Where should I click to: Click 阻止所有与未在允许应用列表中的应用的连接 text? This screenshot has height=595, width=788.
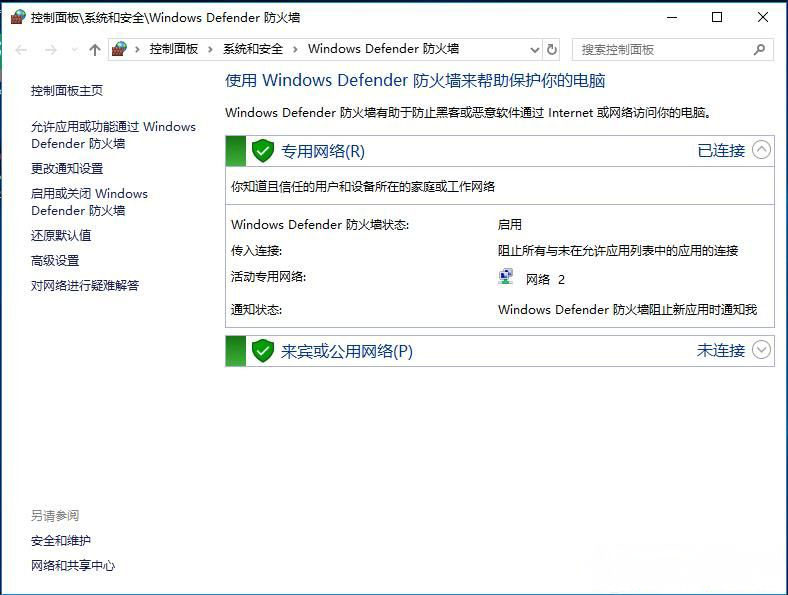coord(618,250)
